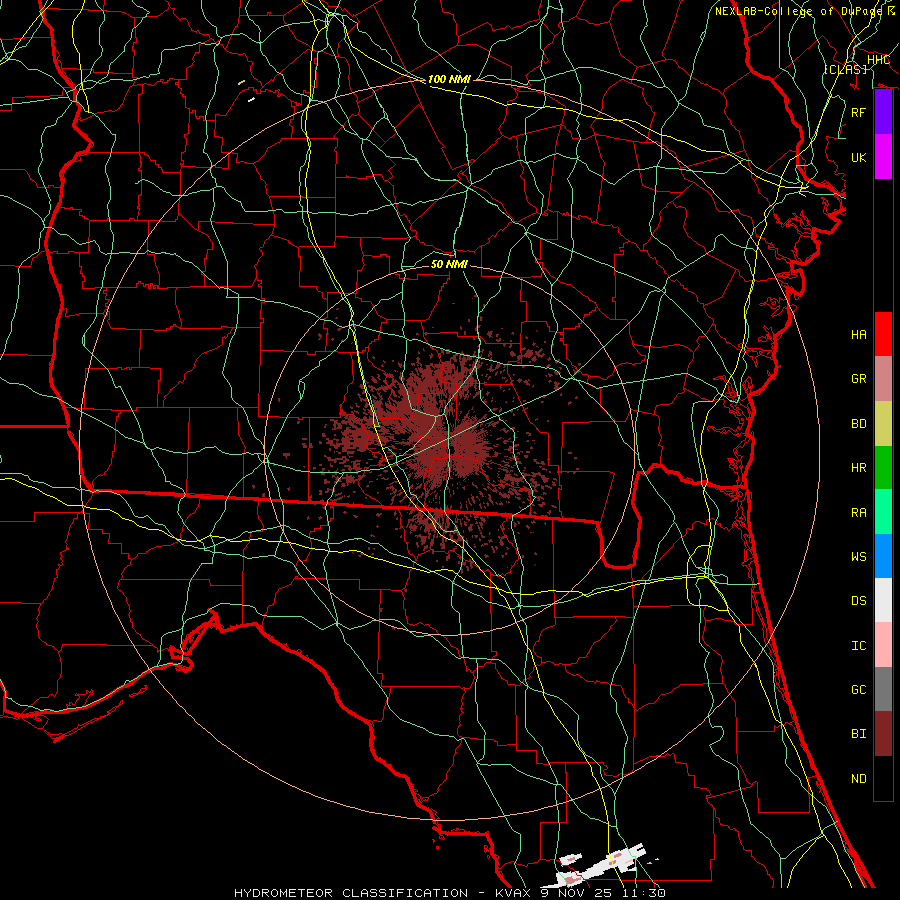This screenshot has height=900, width=900.
Task: Click the 50 NMI range ring label
Action: point(449,264)
